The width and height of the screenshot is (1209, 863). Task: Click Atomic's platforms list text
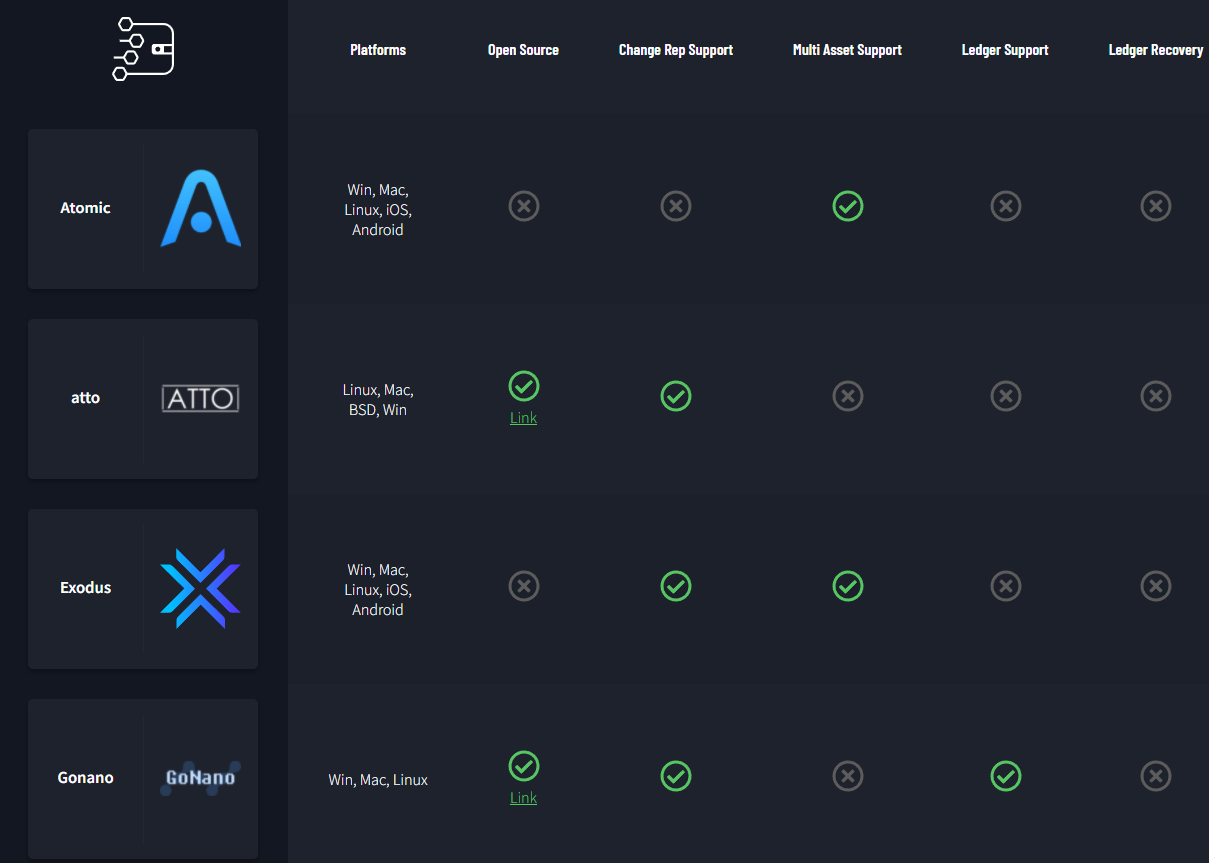tap(378, 210)
